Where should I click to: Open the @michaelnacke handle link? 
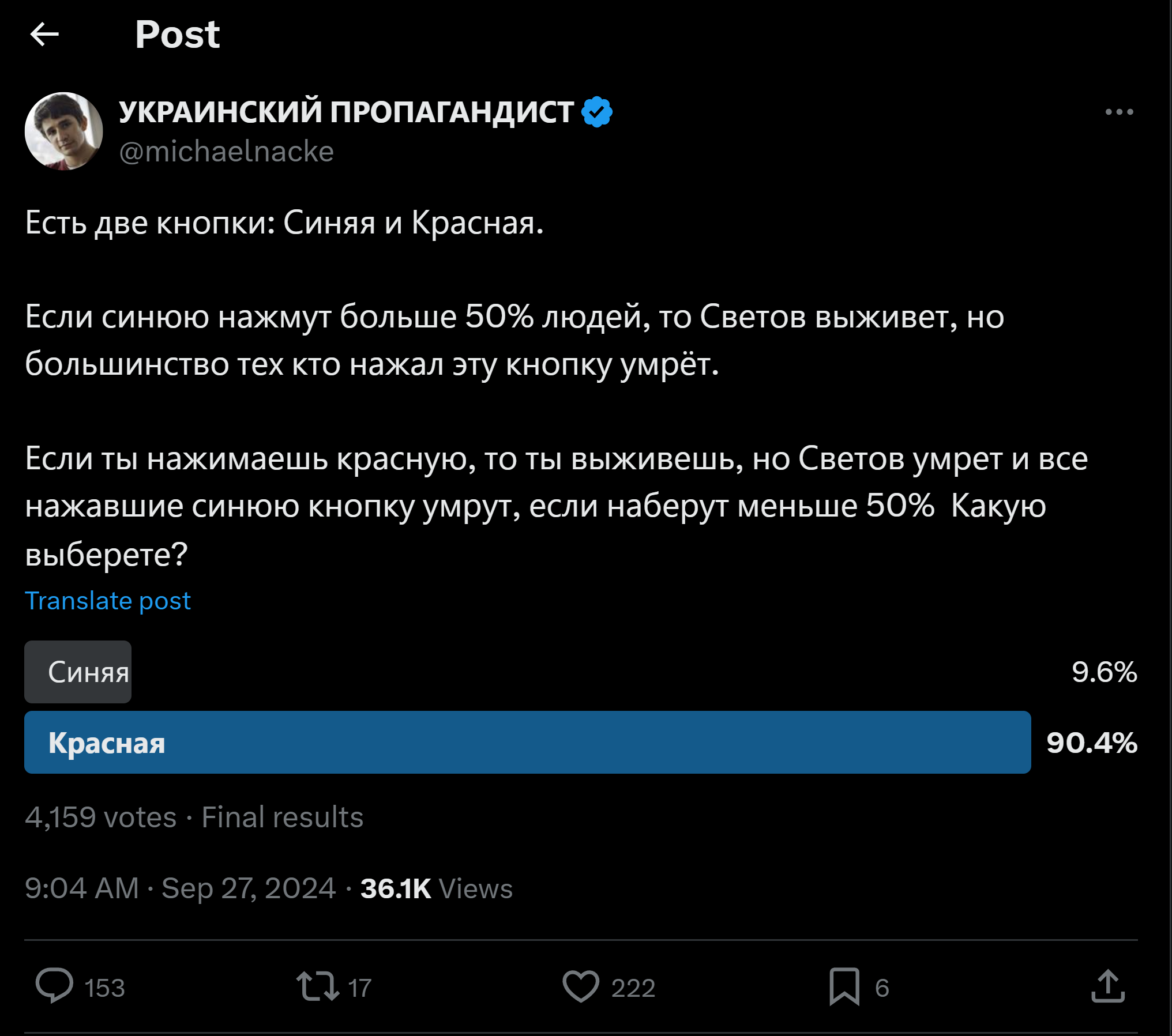(x=226, y=152)
